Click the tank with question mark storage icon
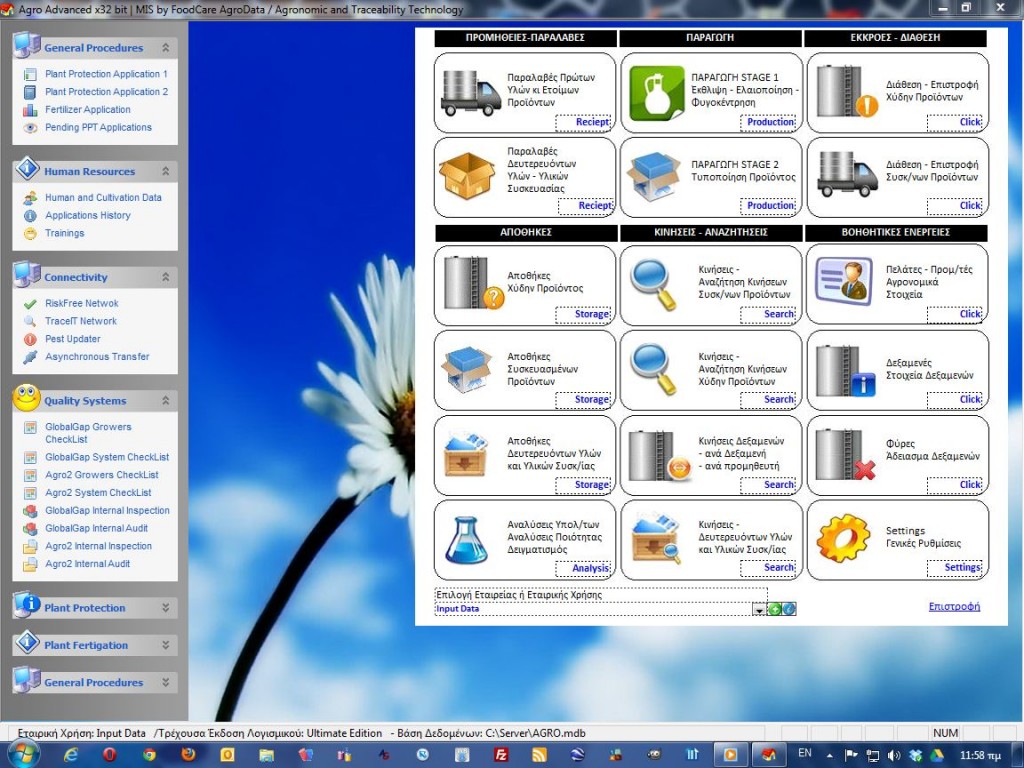This screenshot has height=768, width=1024. point(473,282)
